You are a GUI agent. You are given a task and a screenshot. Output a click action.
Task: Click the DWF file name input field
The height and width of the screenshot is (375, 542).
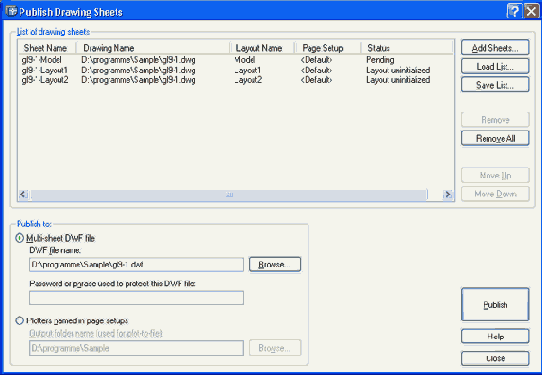137,265
